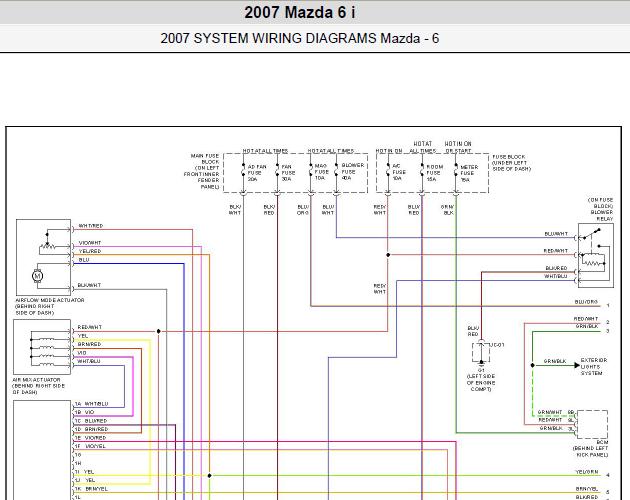Click the dashed BCM module box
Screen dimensions: 630x500
coord(592,424)
